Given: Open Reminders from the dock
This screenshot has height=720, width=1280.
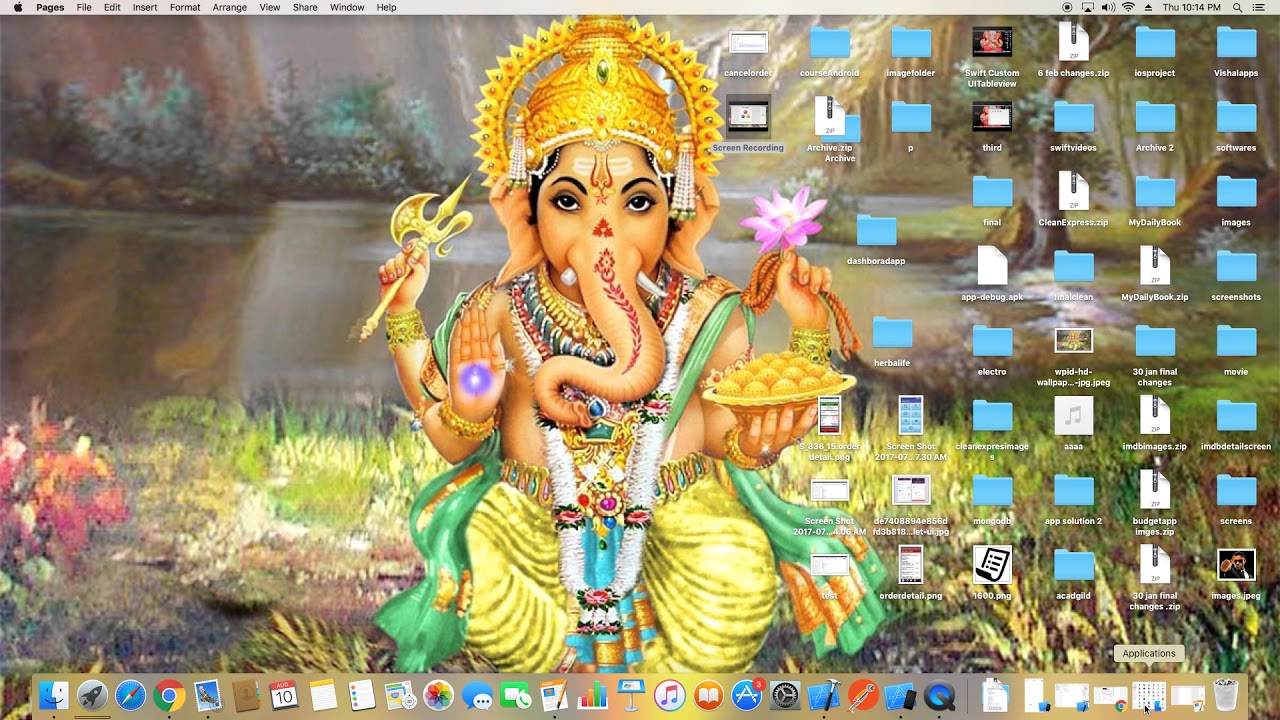Looking at the screenshot, I should 362,695.
